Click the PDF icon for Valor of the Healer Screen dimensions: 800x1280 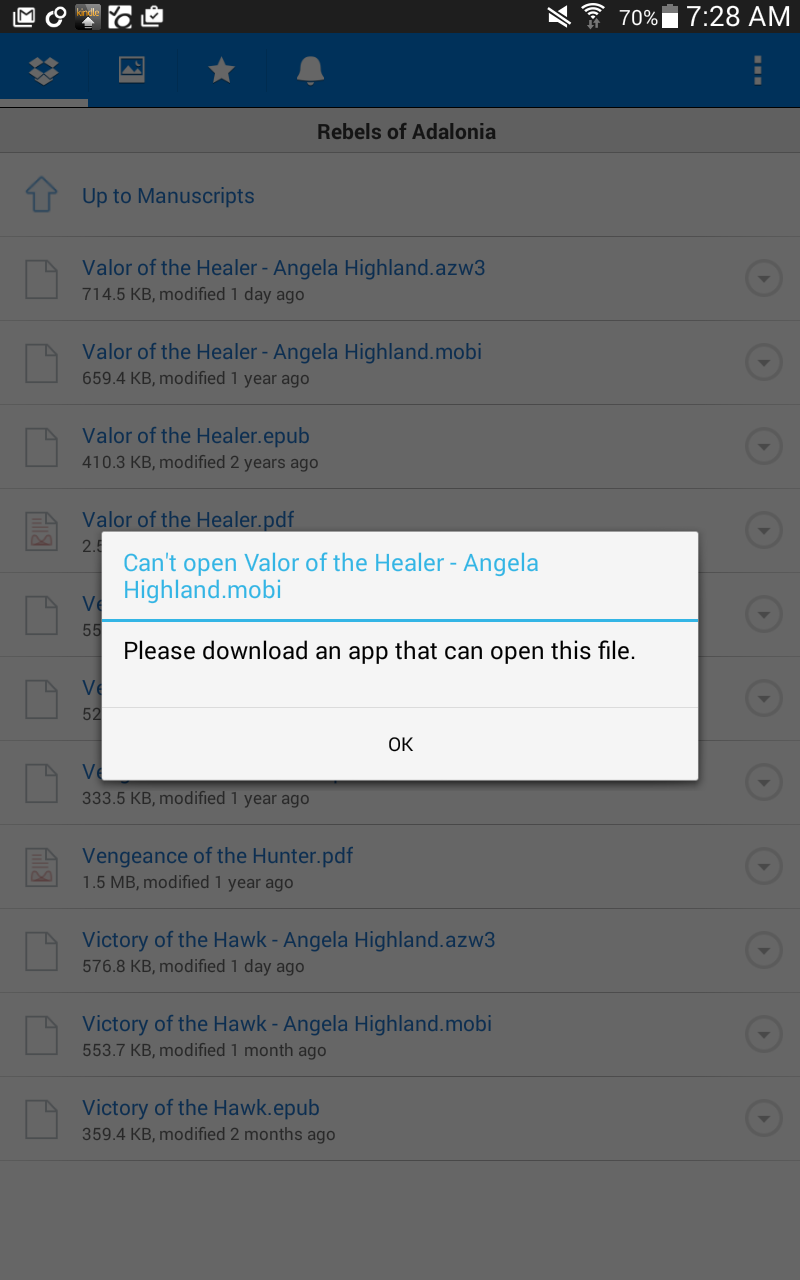coord(41,531)
